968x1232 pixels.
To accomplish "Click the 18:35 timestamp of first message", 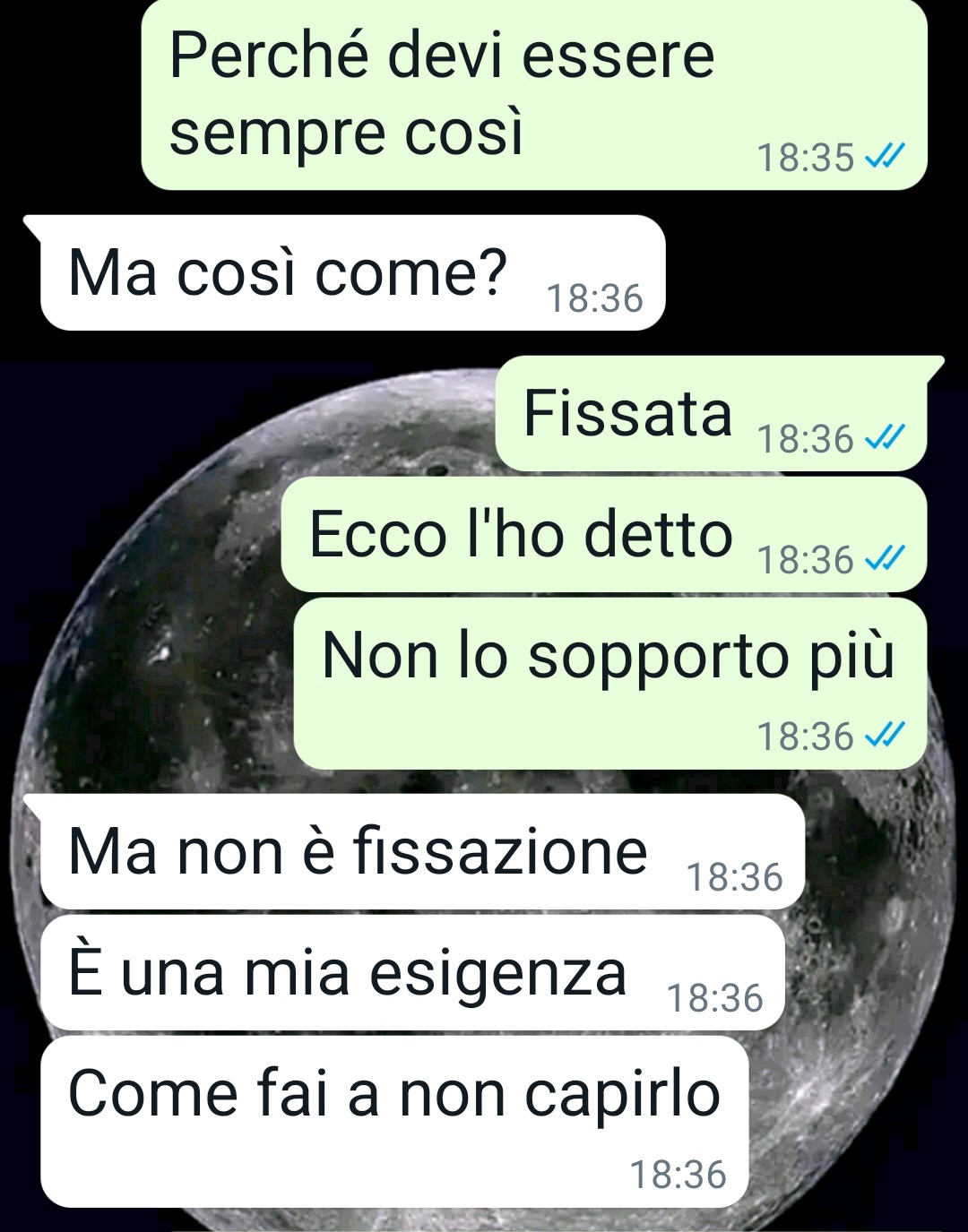I will click(x=806, y=158).
